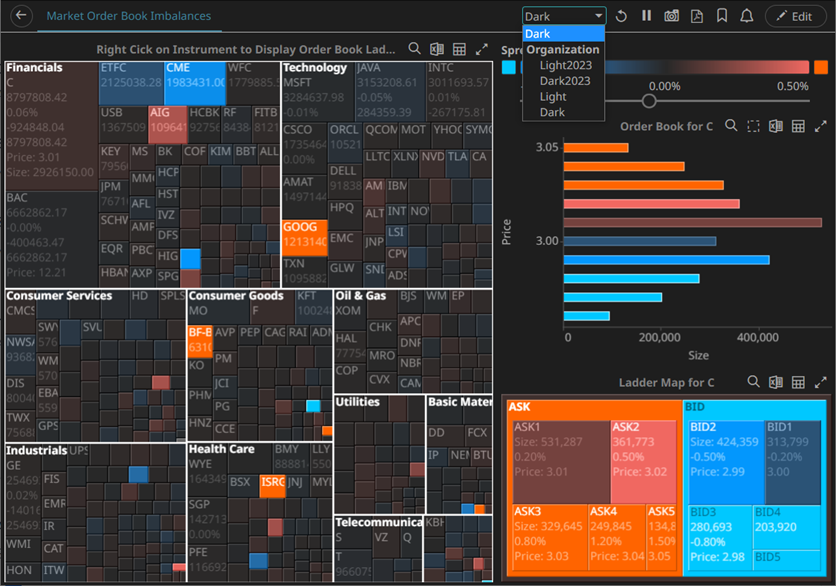The width and height of the screenshot is (836, 586).
Task: Select the ASK1 tile in the ladder map
Action: 561,462
